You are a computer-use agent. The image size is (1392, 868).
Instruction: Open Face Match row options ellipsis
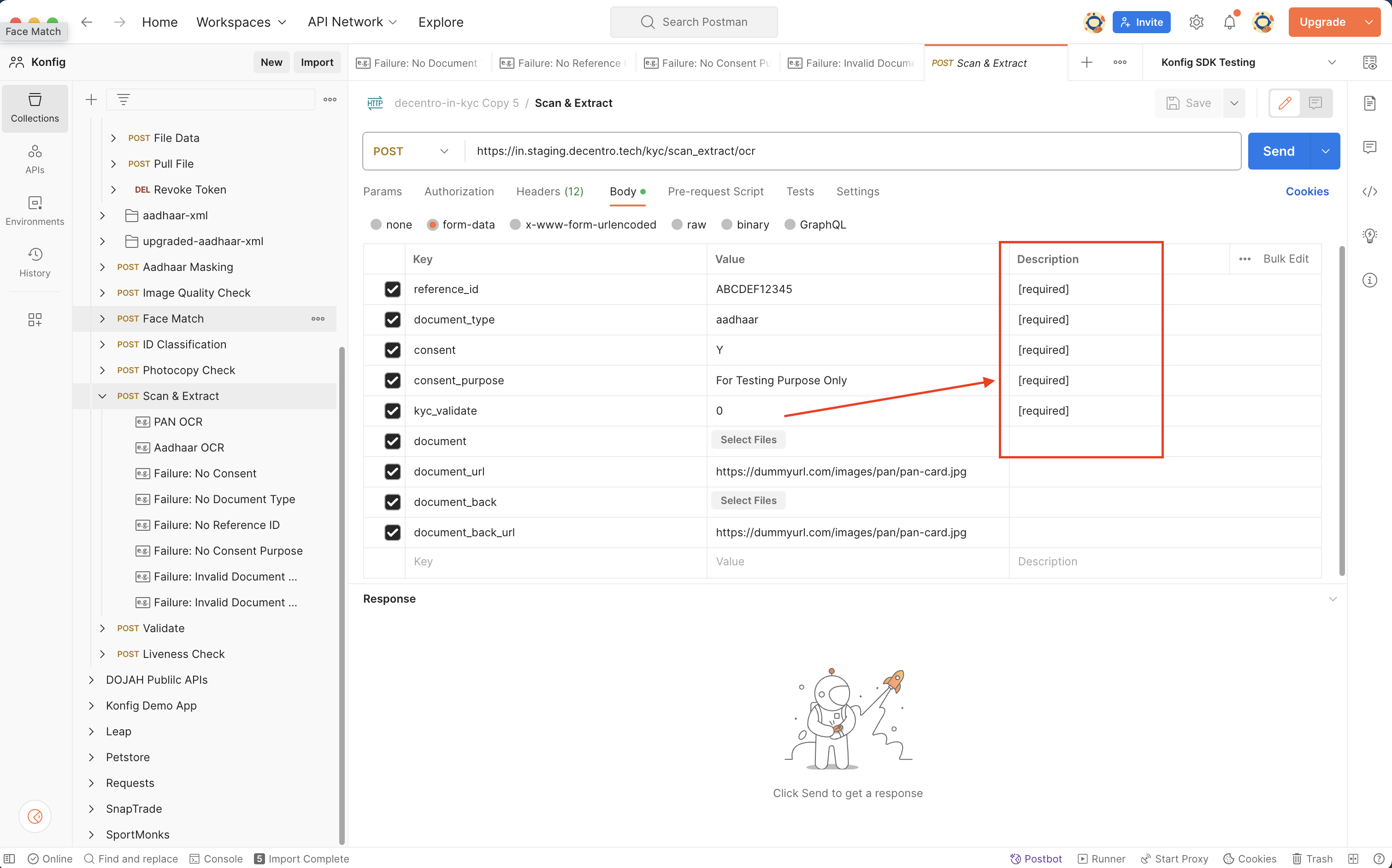(318, 319)
